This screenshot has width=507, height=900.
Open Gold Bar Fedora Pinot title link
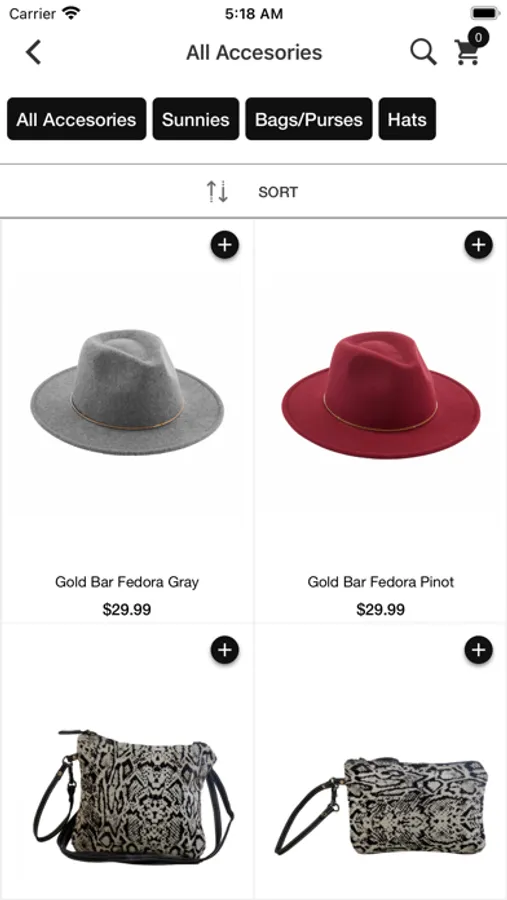(381, 582)
